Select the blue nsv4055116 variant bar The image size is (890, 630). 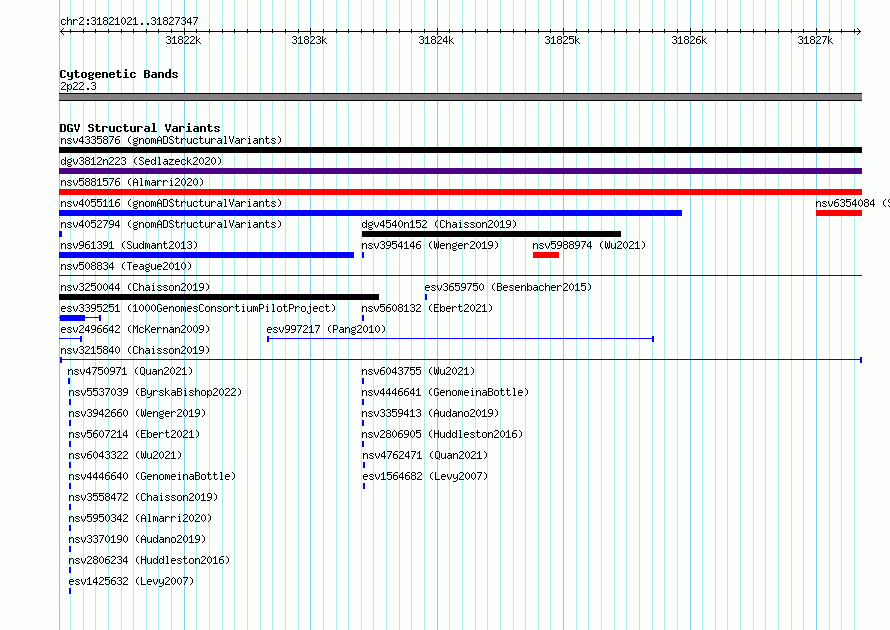[371, 213]
